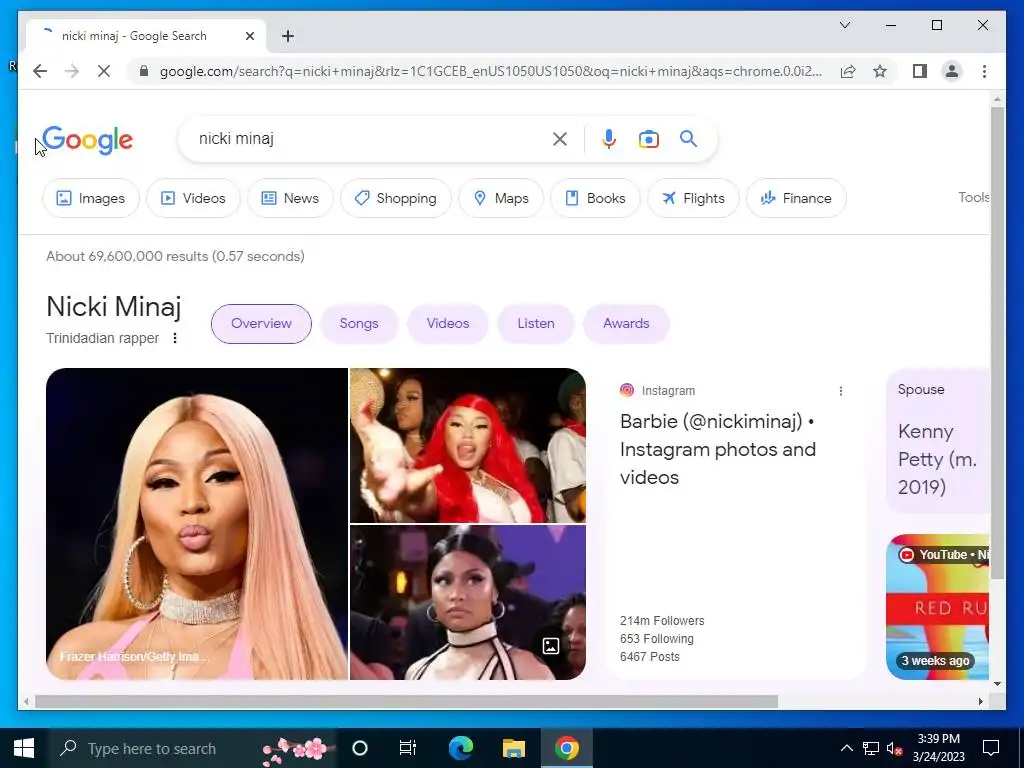Click the Instagram source icon
This screenshot has width=1024, height=768.
pos(627,390)
